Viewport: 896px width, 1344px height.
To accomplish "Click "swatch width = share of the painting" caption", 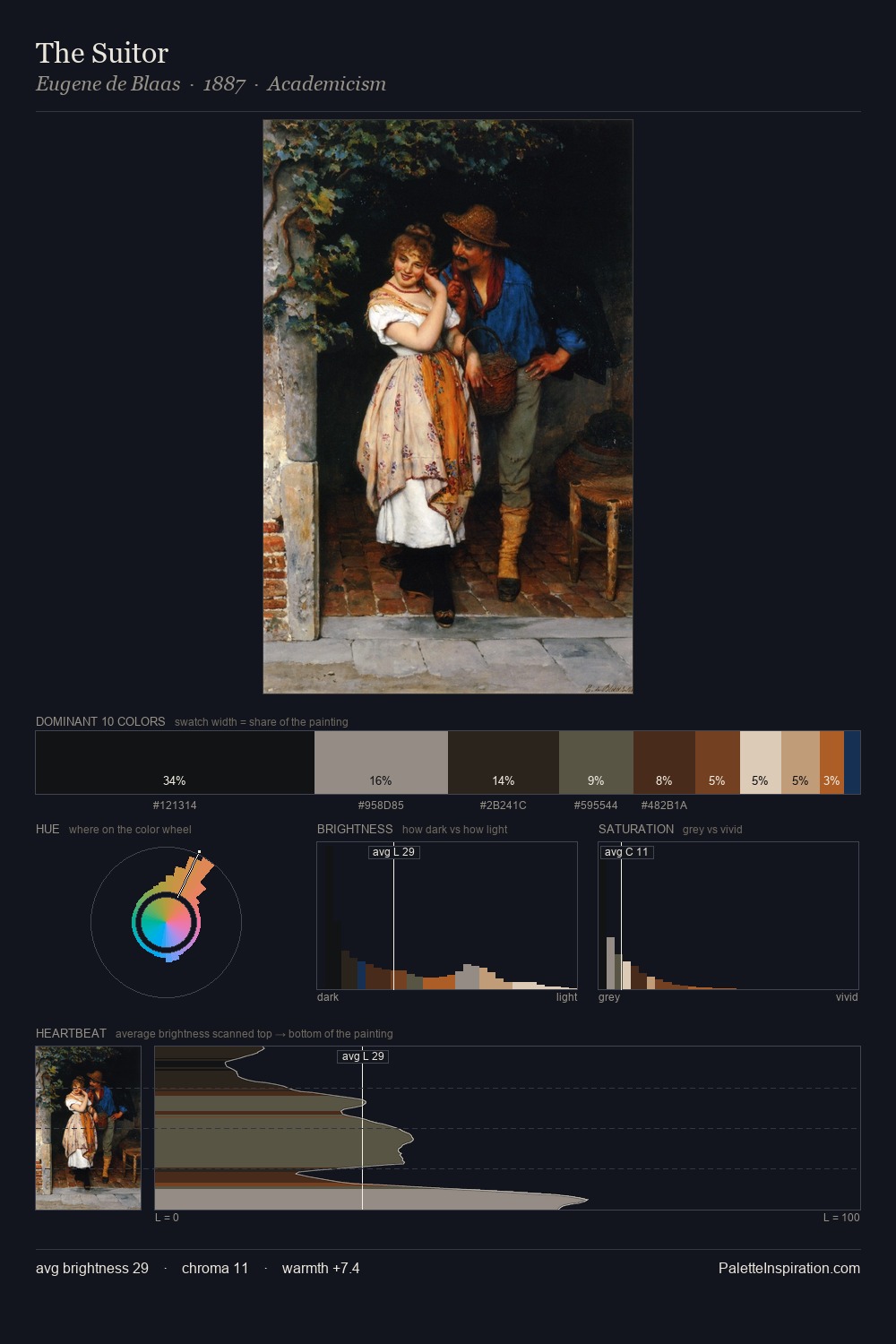I will tap(262, 722).
